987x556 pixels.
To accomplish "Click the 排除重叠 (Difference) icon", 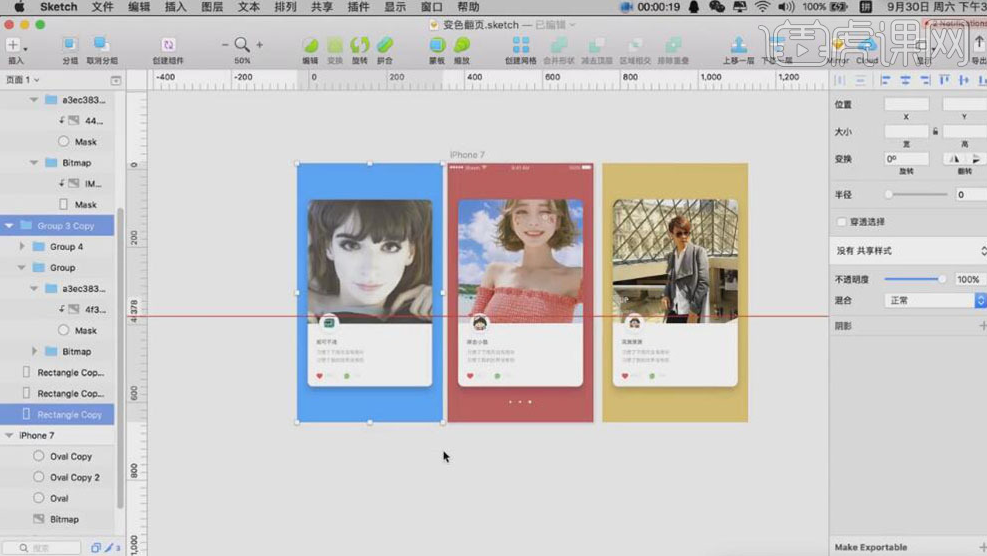I will (673, 45).
